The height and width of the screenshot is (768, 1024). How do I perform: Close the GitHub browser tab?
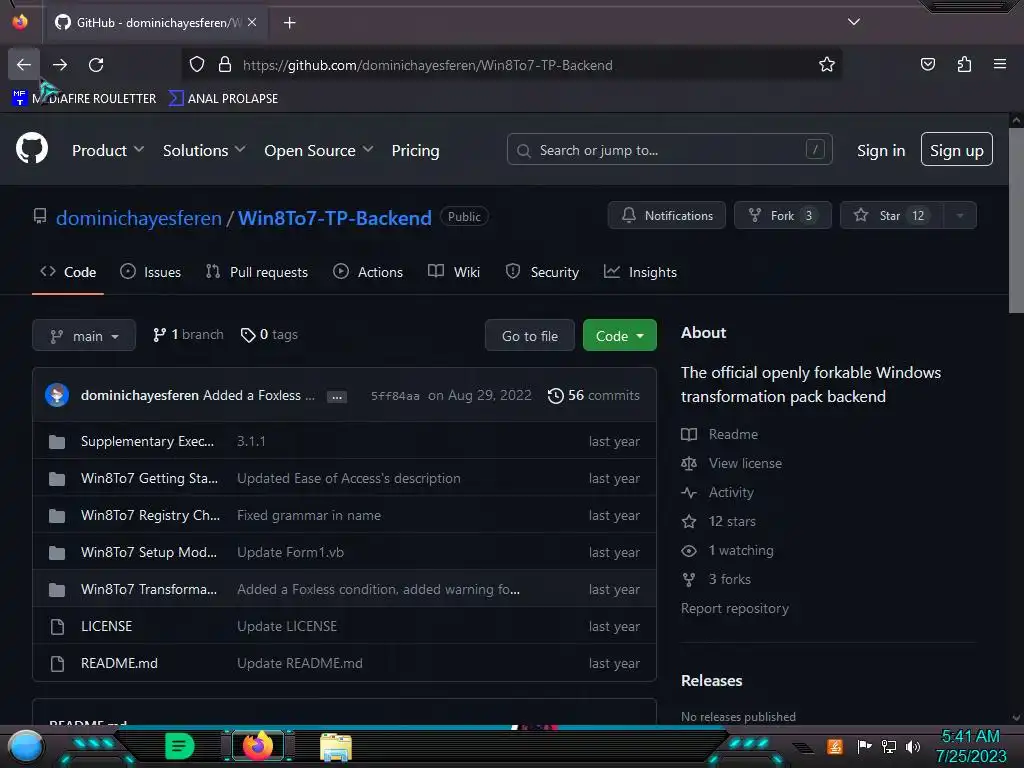pos(252,22)
